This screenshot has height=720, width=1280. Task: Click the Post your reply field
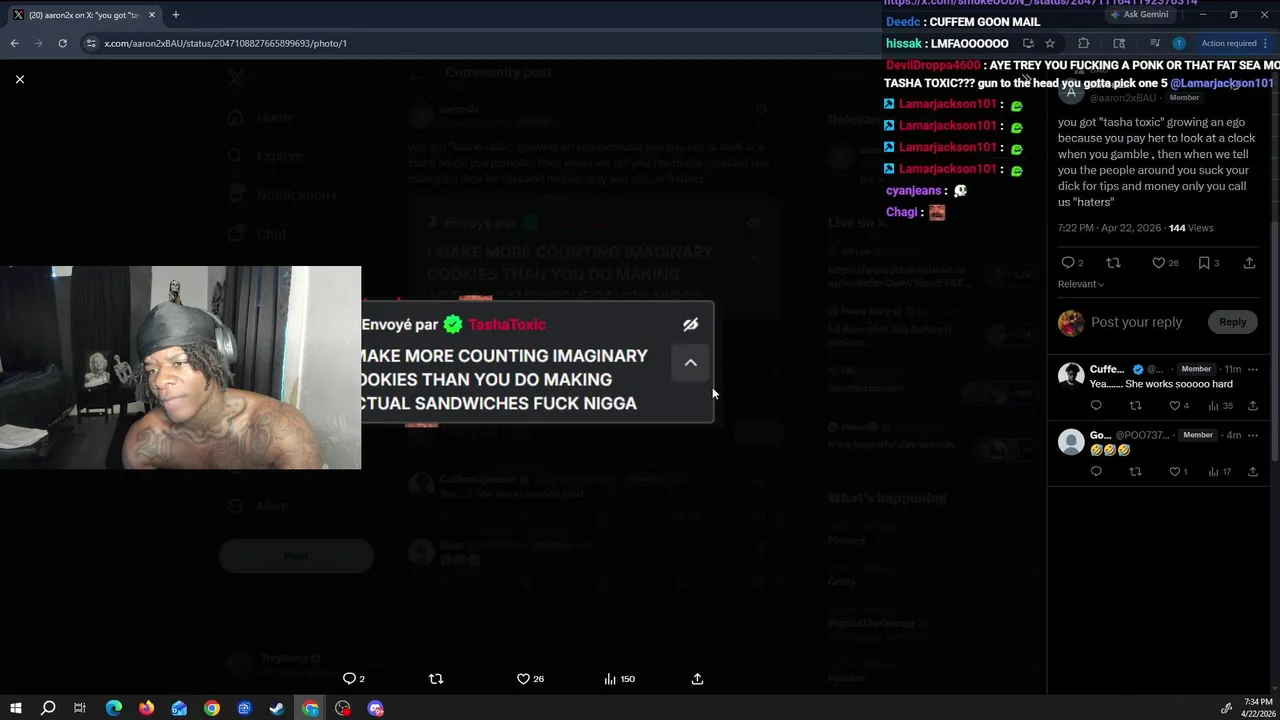(1136, 322)
